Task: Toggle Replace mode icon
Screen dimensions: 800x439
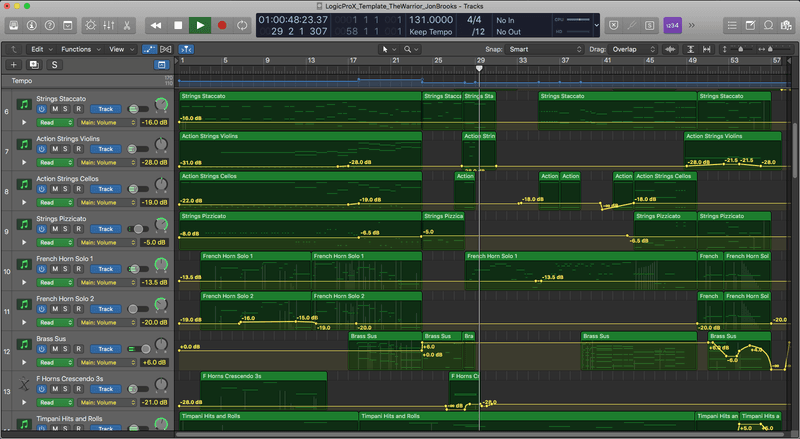Action: click(x=614, y=25)
